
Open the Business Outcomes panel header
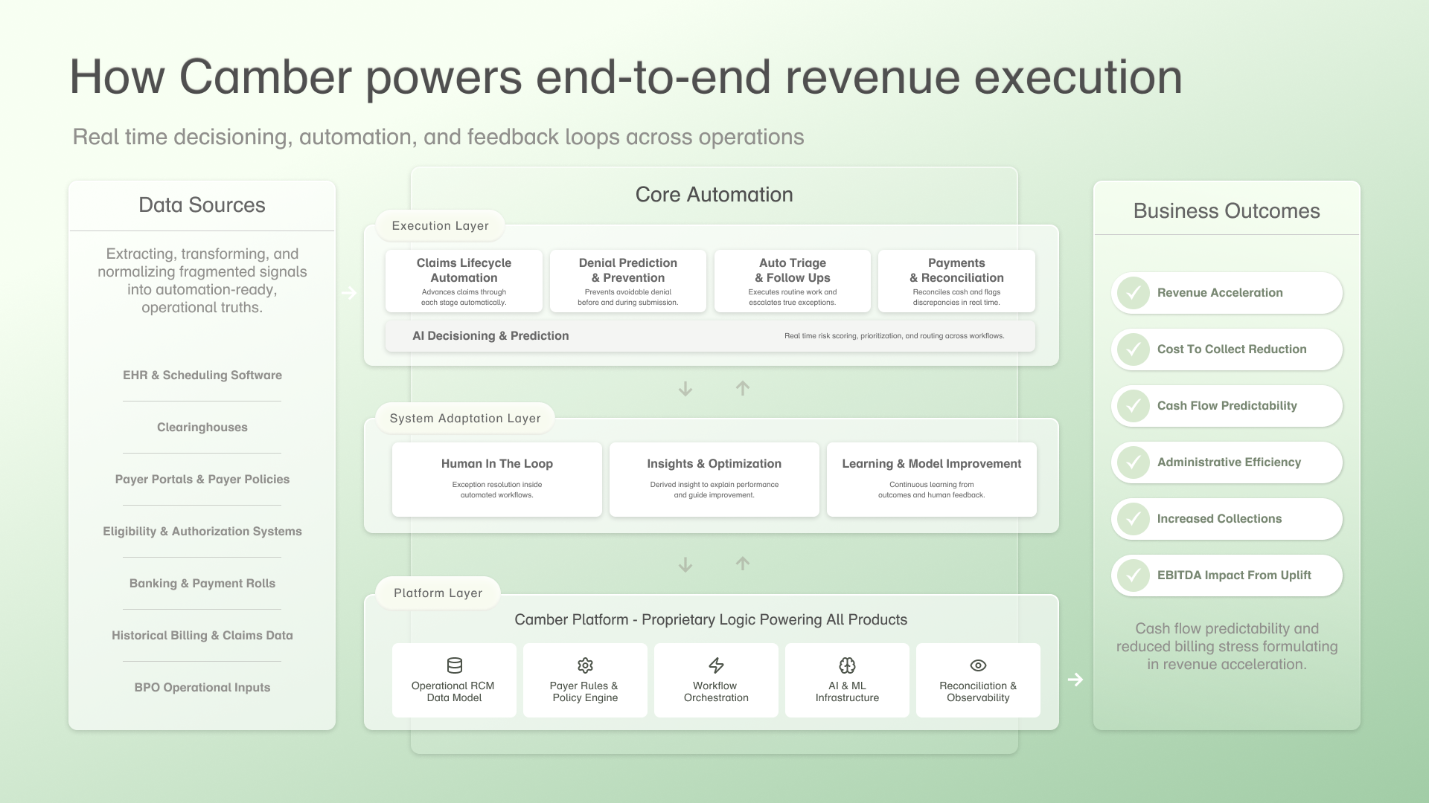[1226, 211]
